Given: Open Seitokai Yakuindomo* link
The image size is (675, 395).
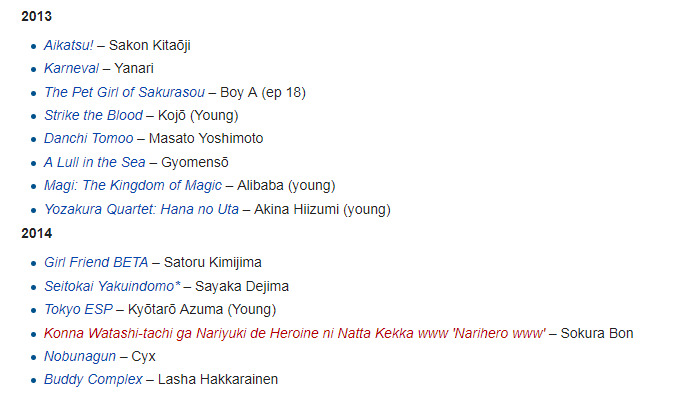Looking at the screenshot, I should pos(112,286).
